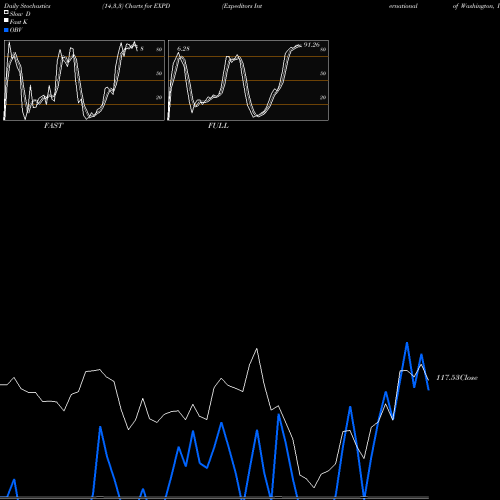This screenshot has width=500, height=500.
Task: Click the 50 axis label in FULL chart
Action: pos(323,73)
